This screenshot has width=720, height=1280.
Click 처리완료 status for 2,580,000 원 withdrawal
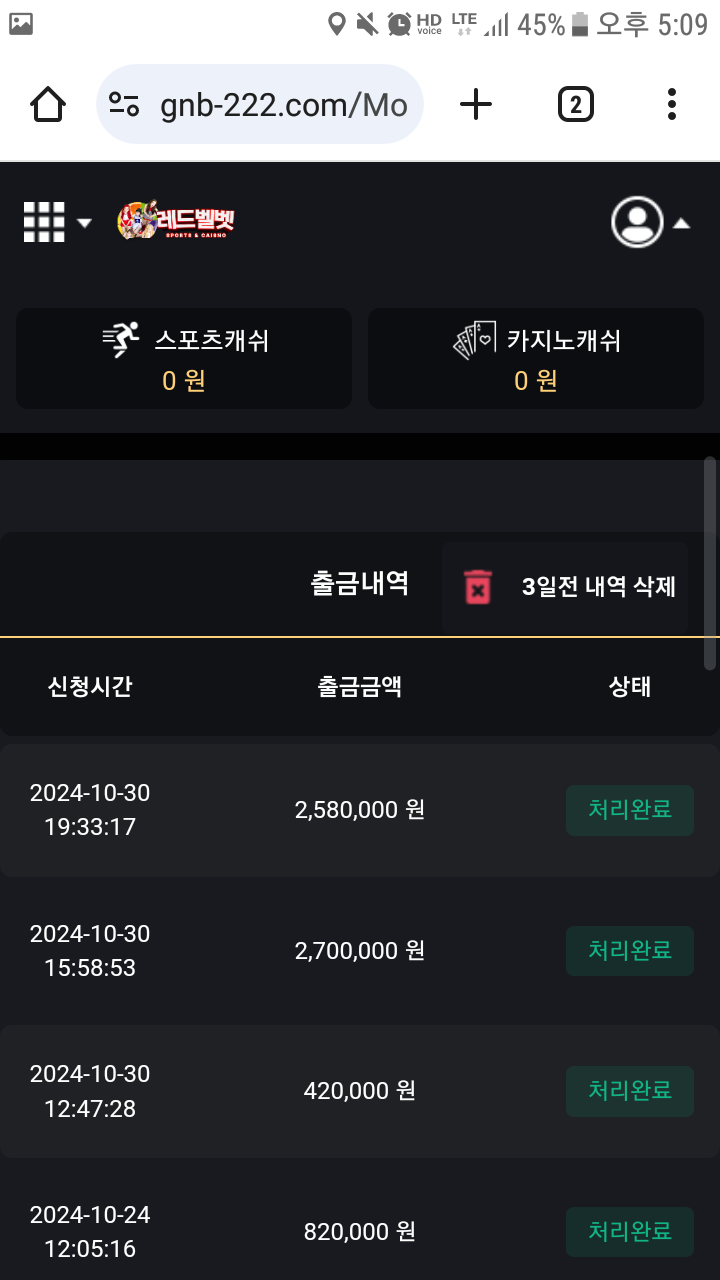tap(629, 810)
